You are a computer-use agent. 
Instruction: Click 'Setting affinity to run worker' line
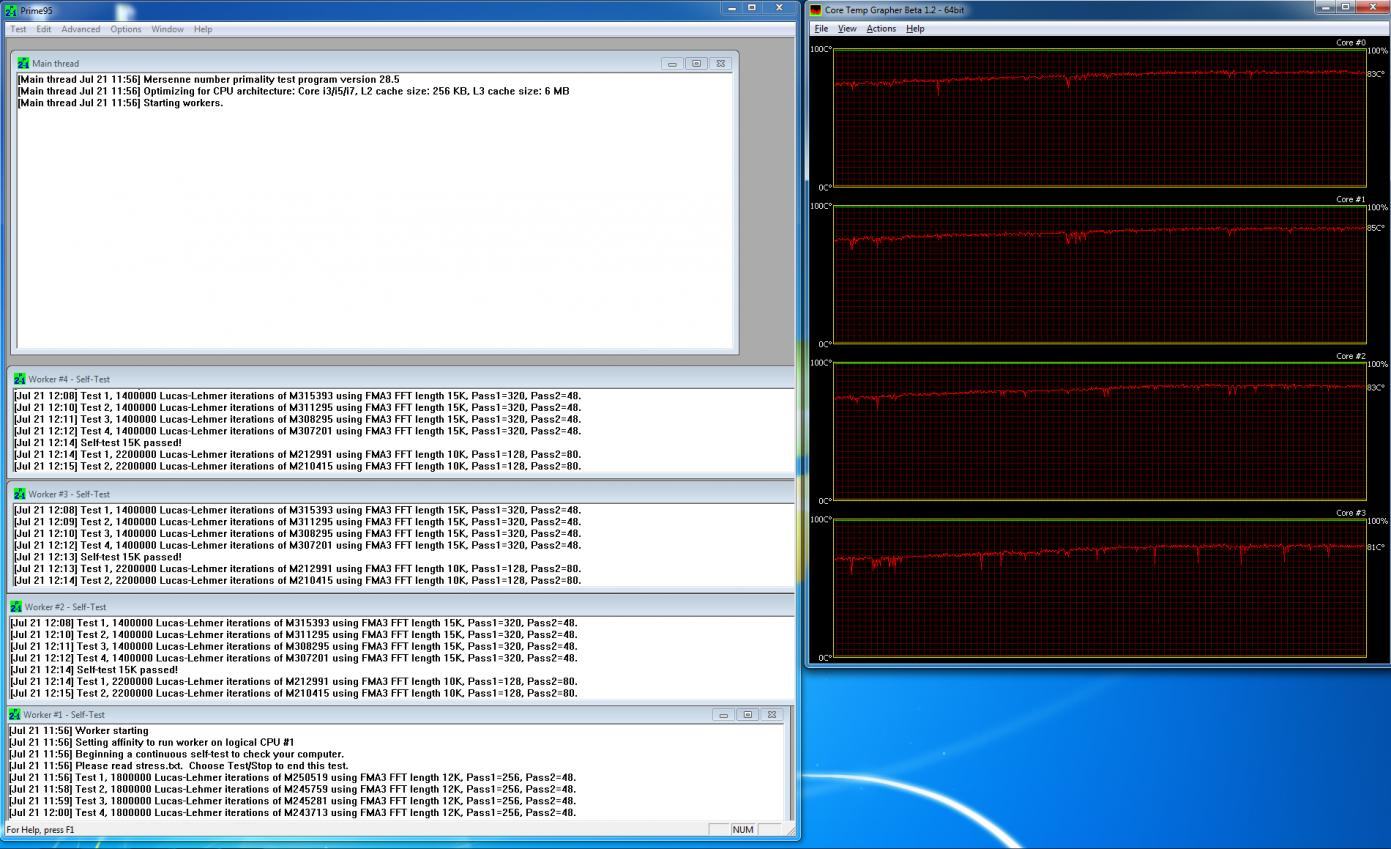pos(151,743)
